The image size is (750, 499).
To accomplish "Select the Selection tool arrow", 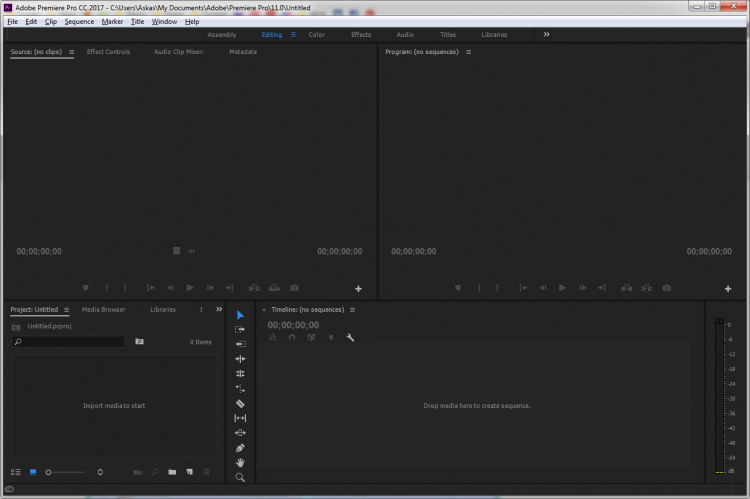I will pos(240,315).
